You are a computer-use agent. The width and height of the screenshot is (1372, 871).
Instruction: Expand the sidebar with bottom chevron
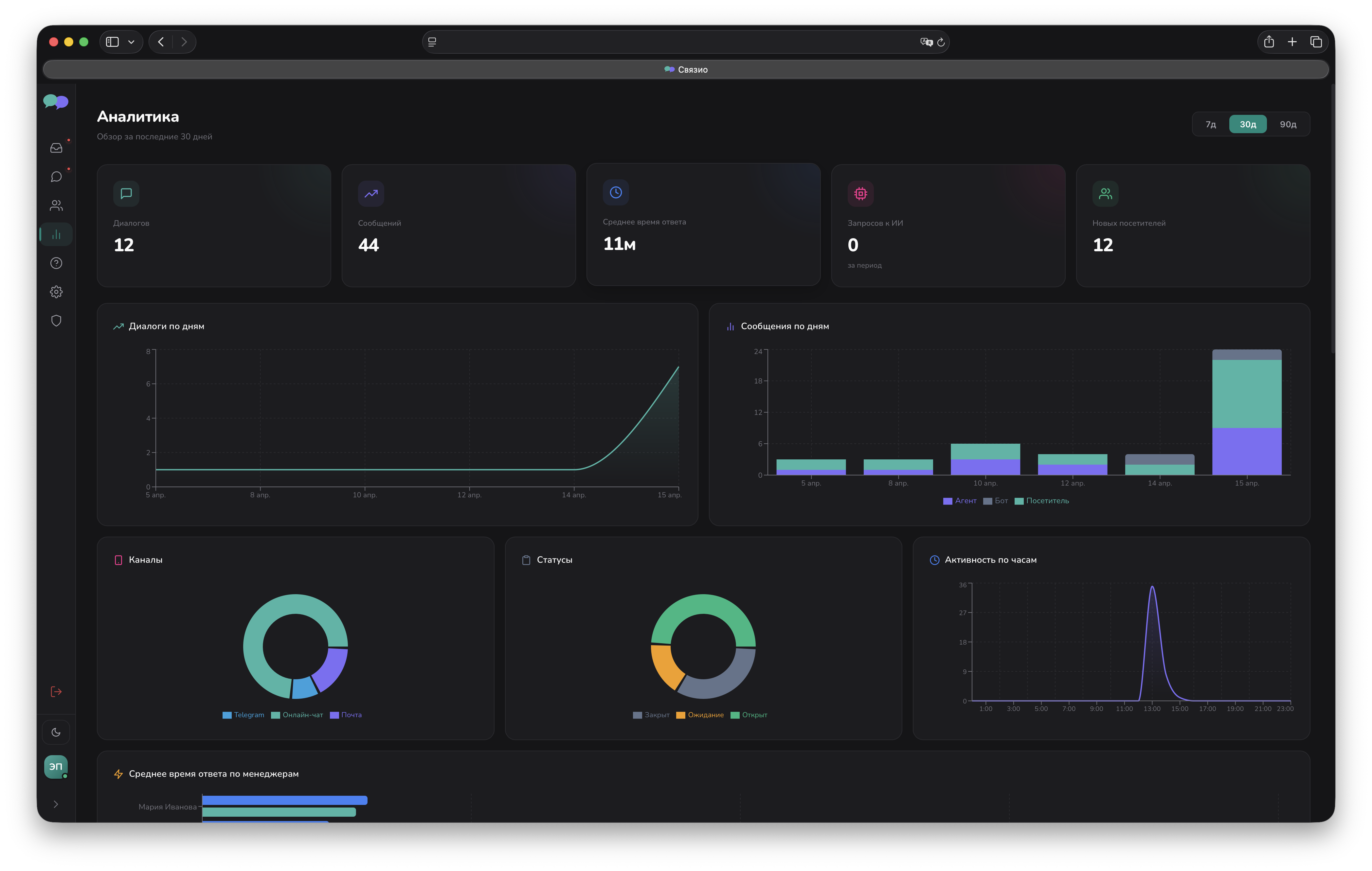tap(56, 804)
